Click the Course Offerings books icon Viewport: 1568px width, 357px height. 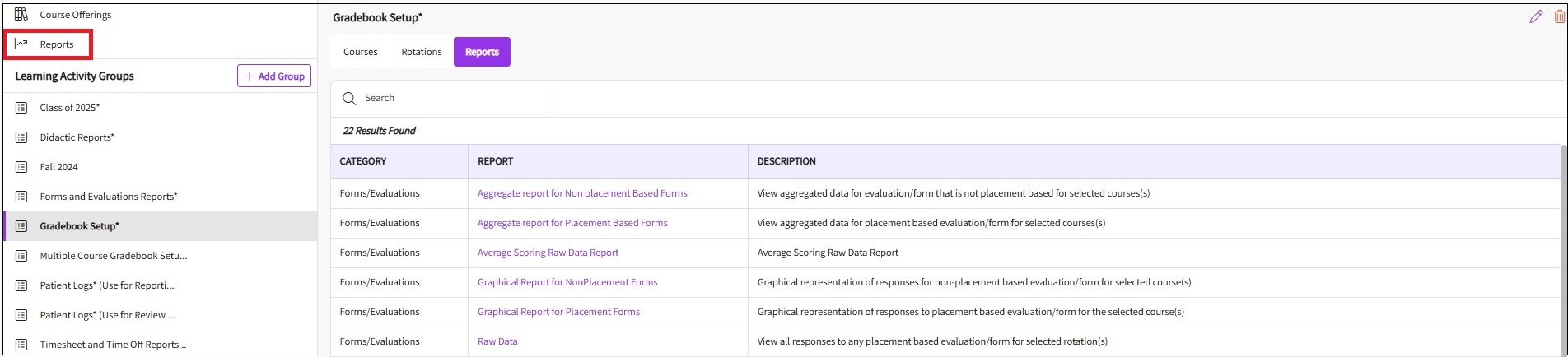coord(22,15)
